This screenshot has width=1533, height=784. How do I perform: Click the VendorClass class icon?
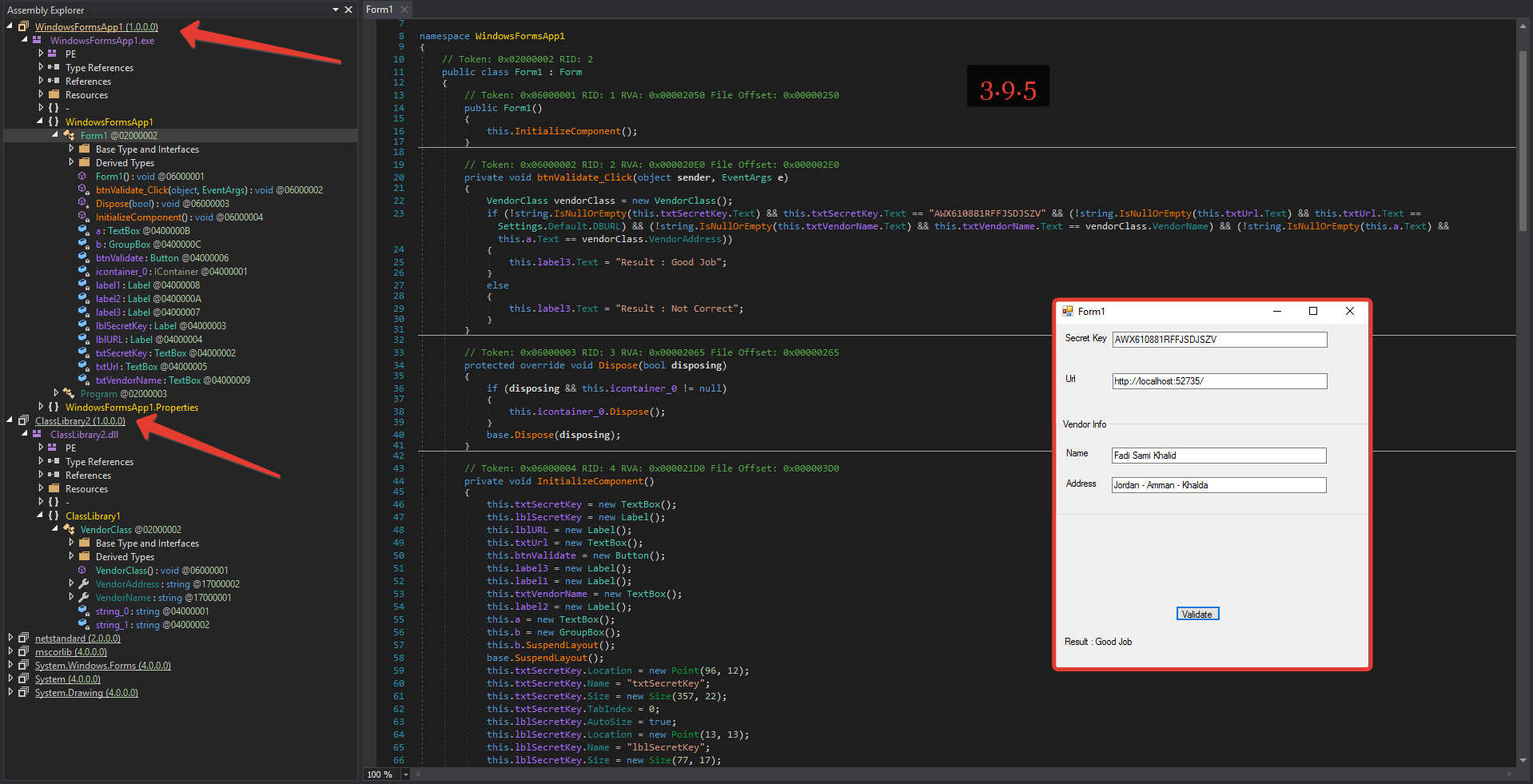click(70, 530)
